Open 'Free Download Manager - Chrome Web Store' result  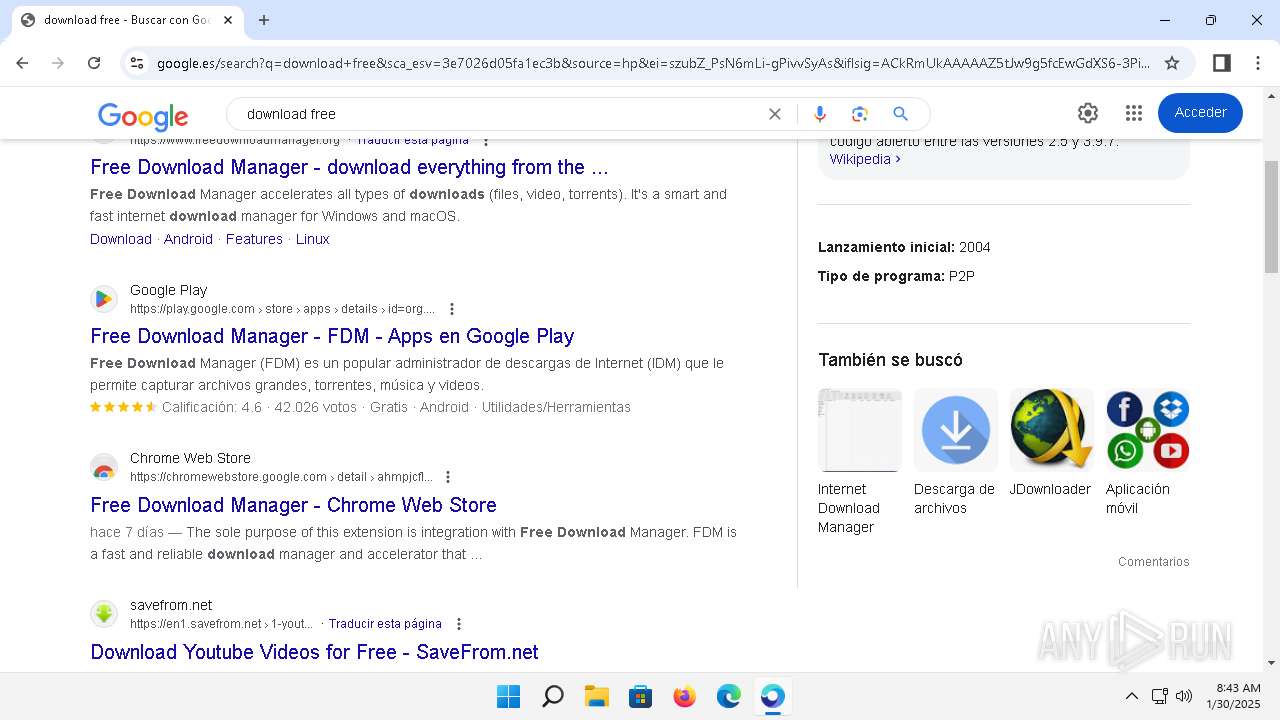[x=293, y=505]
